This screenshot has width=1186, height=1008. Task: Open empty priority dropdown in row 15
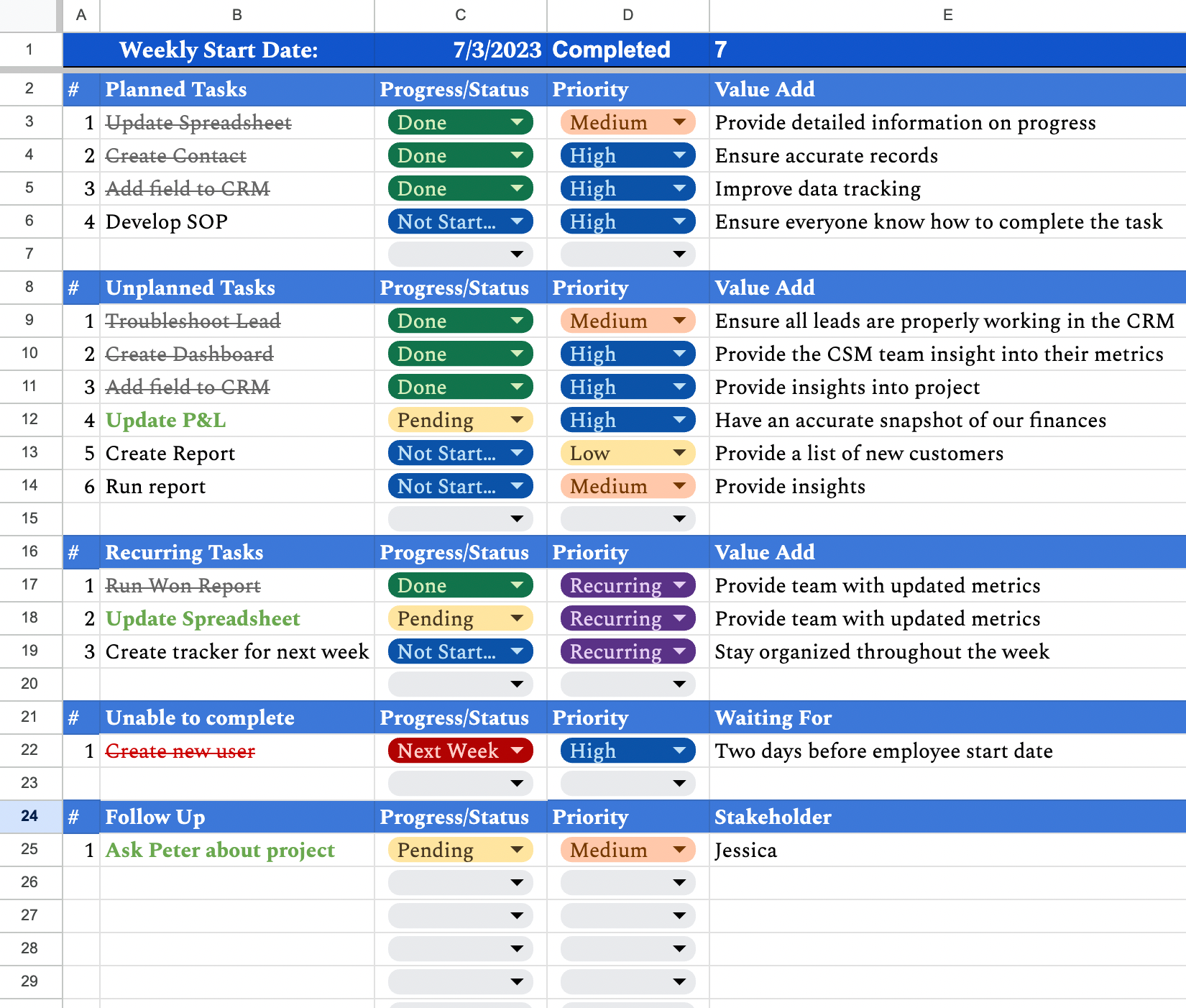[x=679, y=518]
